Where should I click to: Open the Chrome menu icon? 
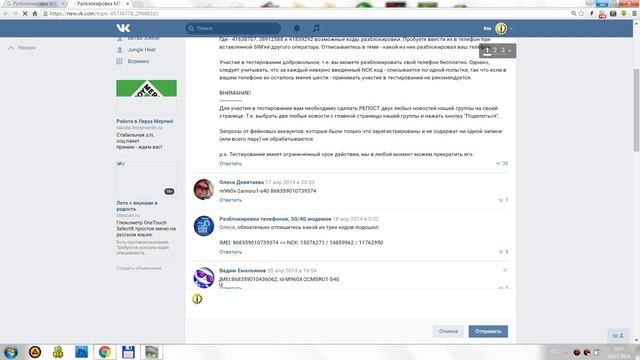tap(634, 13)
